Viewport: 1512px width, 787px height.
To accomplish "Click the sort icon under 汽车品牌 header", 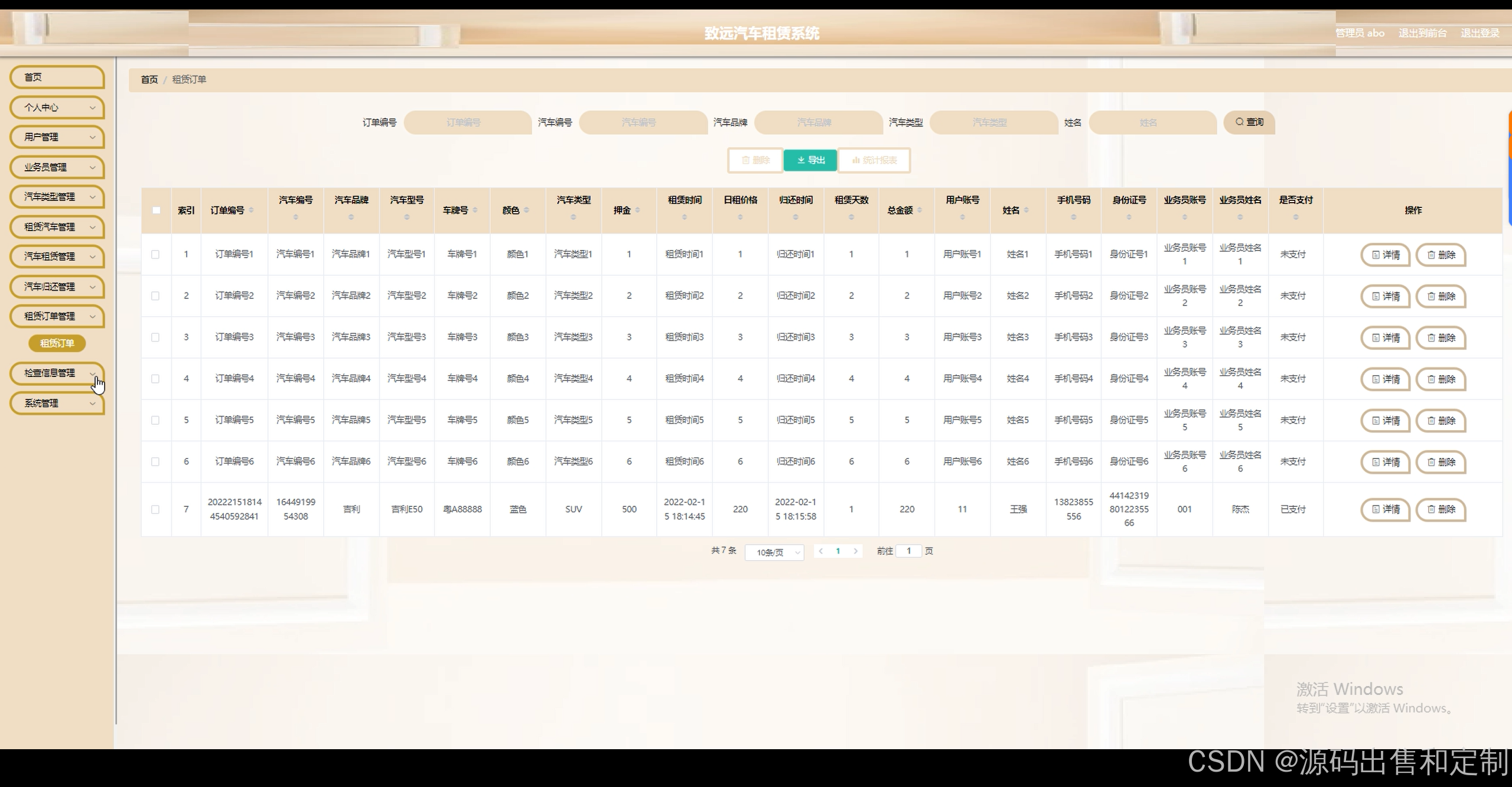I will click(x=351, y=217).
